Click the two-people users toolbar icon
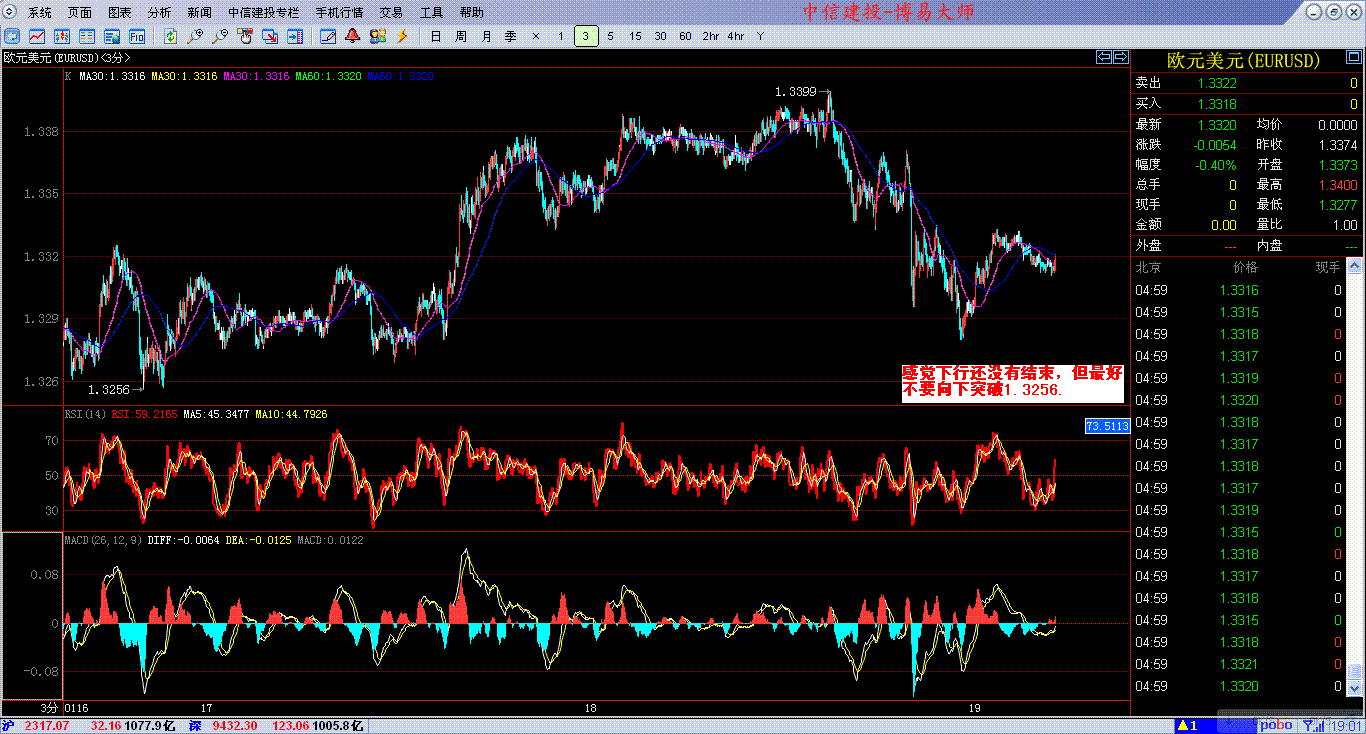 coord(378,37)
